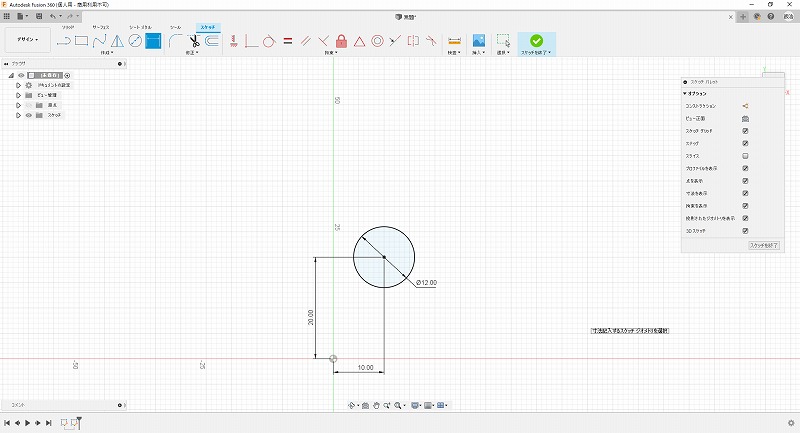Screen dimensions: 800x433
Task: Click the green スケッチを終了 checkmark button
Action: pos(537,40)
